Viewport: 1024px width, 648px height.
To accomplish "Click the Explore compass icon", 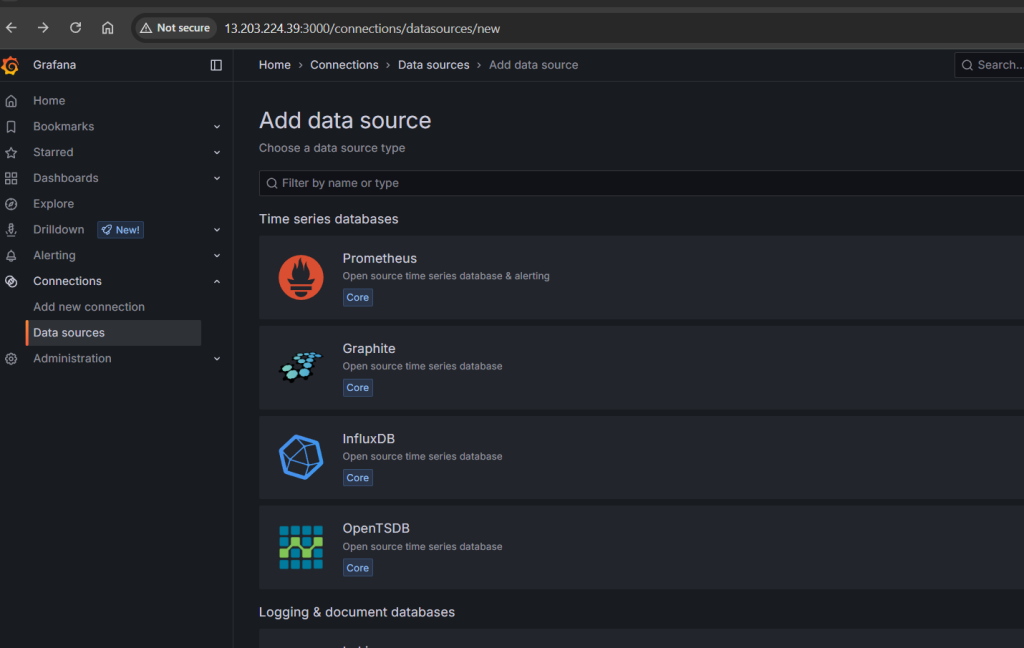I will pyautogui.click(x=11, y=204).
